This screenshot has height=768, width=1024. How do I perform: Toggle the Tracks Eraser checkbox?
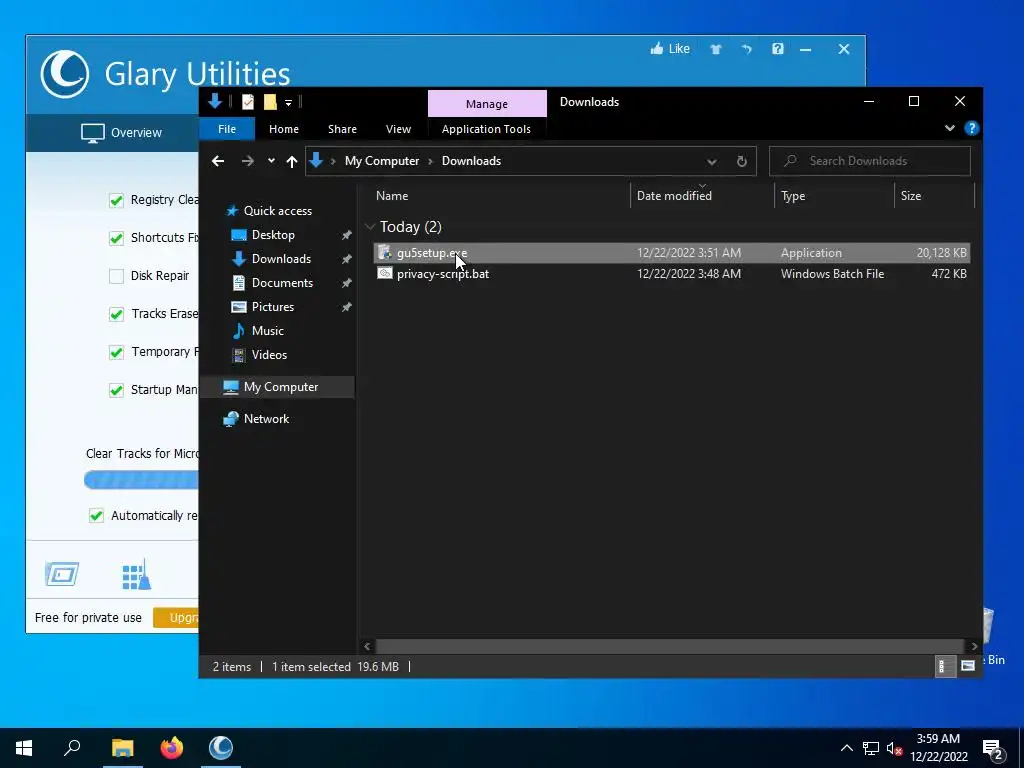pyautogui.click(x=116, y=314)
